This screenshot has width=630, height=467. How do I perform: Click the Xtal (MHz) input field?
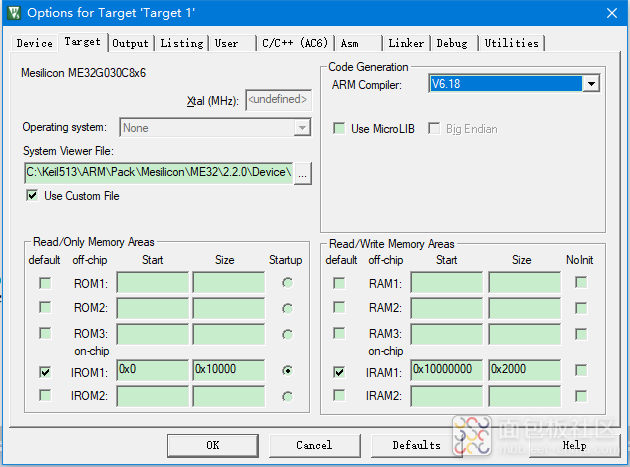[278, 100]
